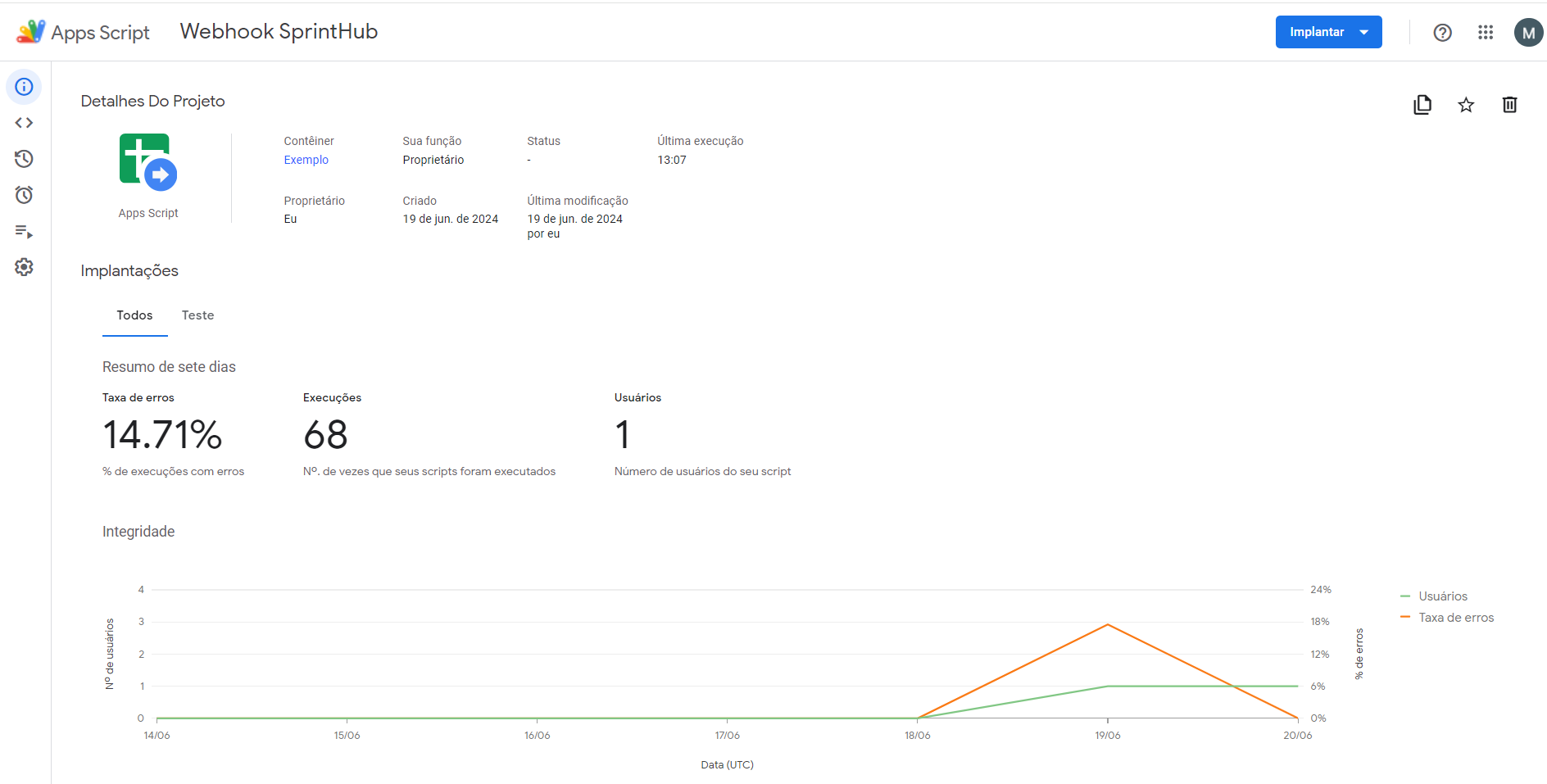Open the Executions list icon

coord(24,232)
